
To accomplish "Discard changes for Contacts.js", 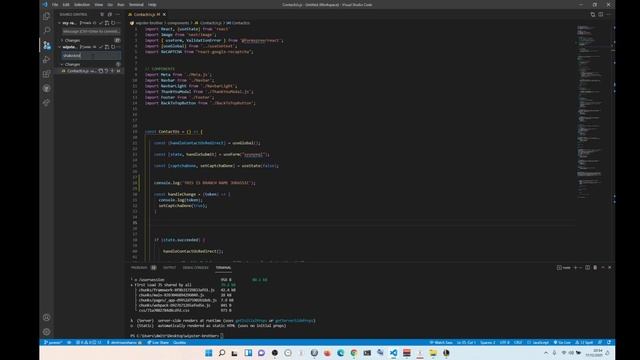I will [x=106, y=71].
